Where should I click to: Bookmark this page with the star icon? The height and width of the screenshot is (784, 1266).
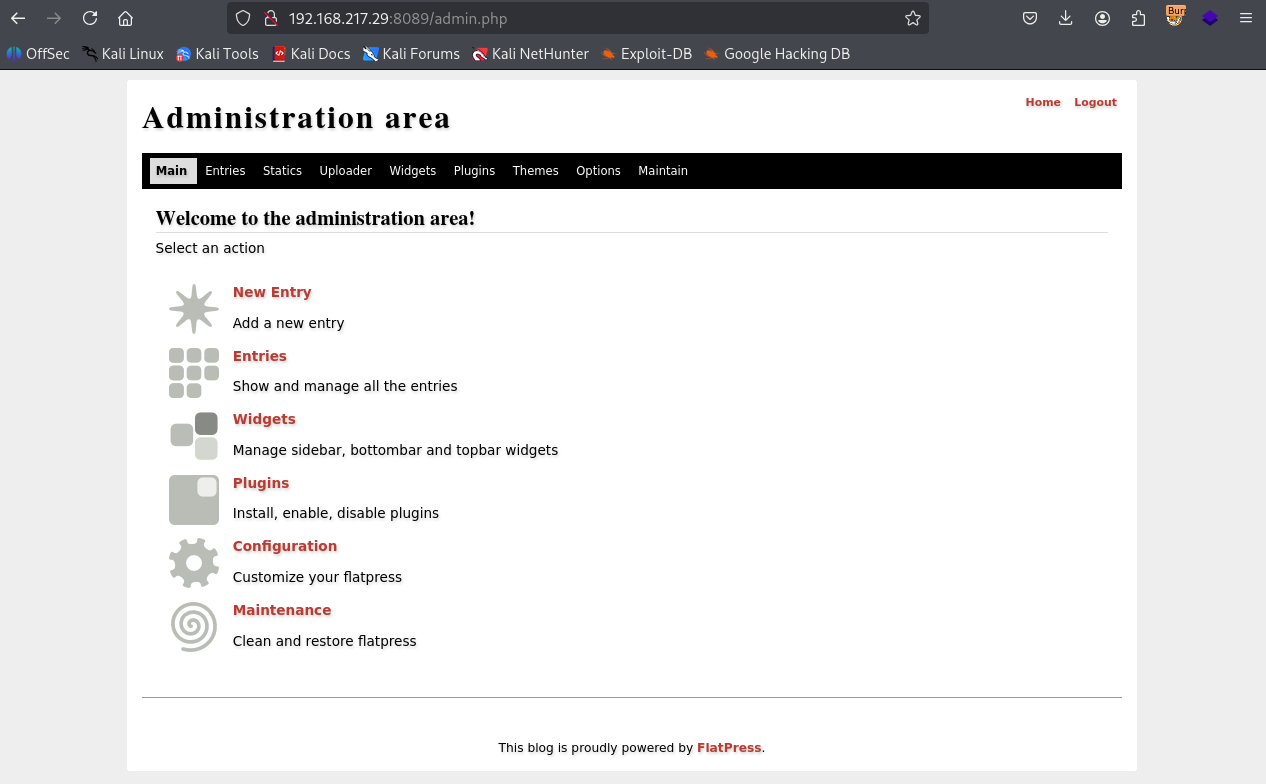[x=912, y=18]
